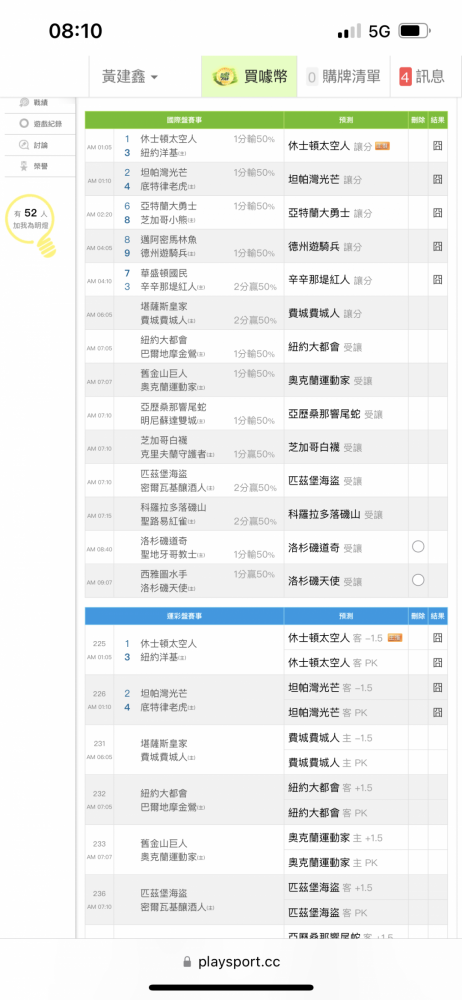462x1000 pixels.
Task: Open 戰績 in the sidebar
Action: 40,102
